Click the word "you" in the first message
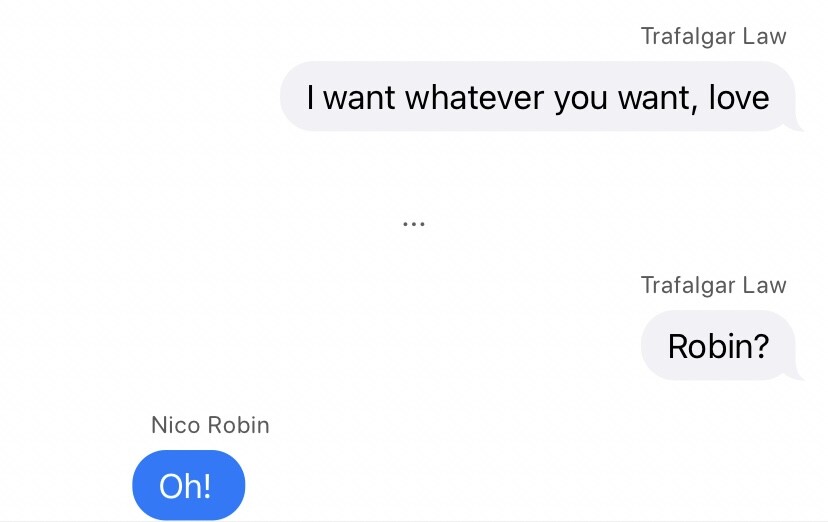This screenshot has width=828, height=522. tap(581, 97)
